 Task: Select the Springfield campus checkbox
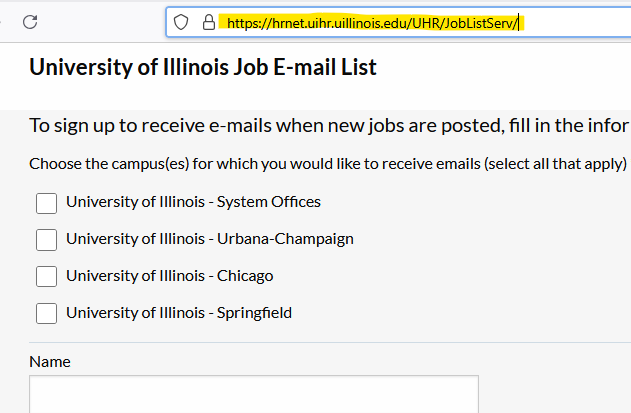click(46, 314)
